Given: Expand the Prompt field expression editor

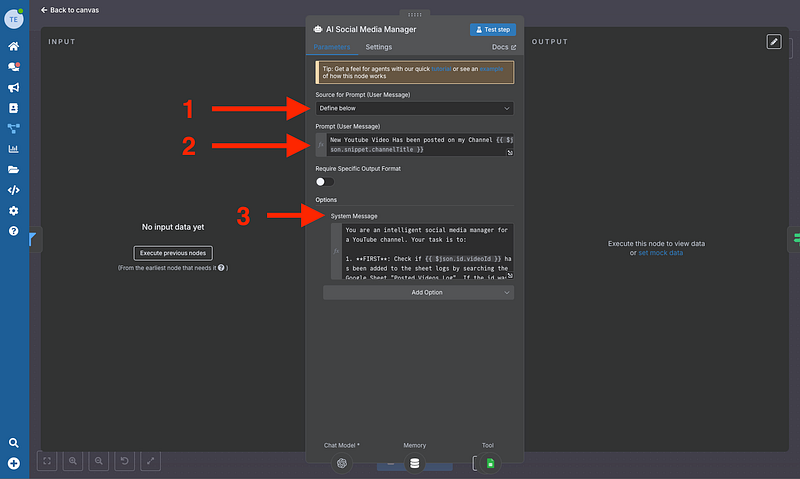Looking at the screenshot, I should coord(510,152).
